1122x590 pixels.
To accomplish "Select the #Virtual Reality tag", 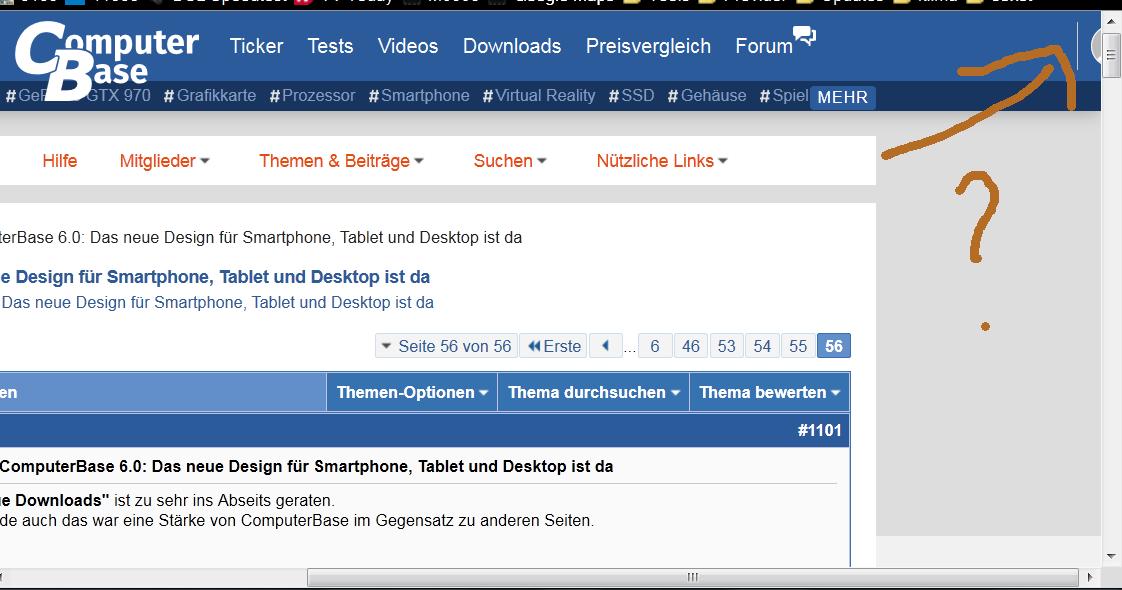I will click(539, 96).
